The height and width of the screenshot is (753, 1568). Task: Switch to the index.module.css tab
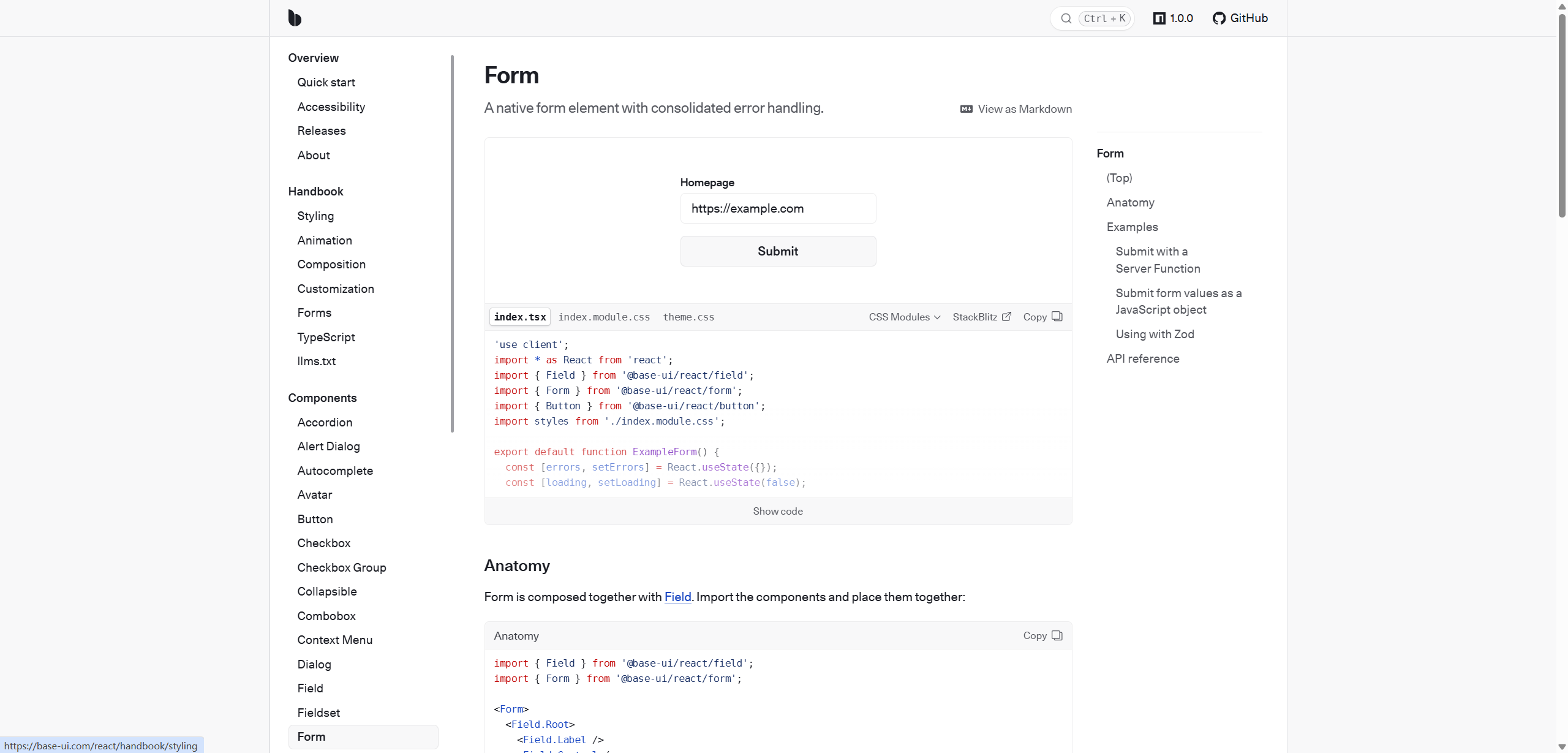tap(604, 317)
